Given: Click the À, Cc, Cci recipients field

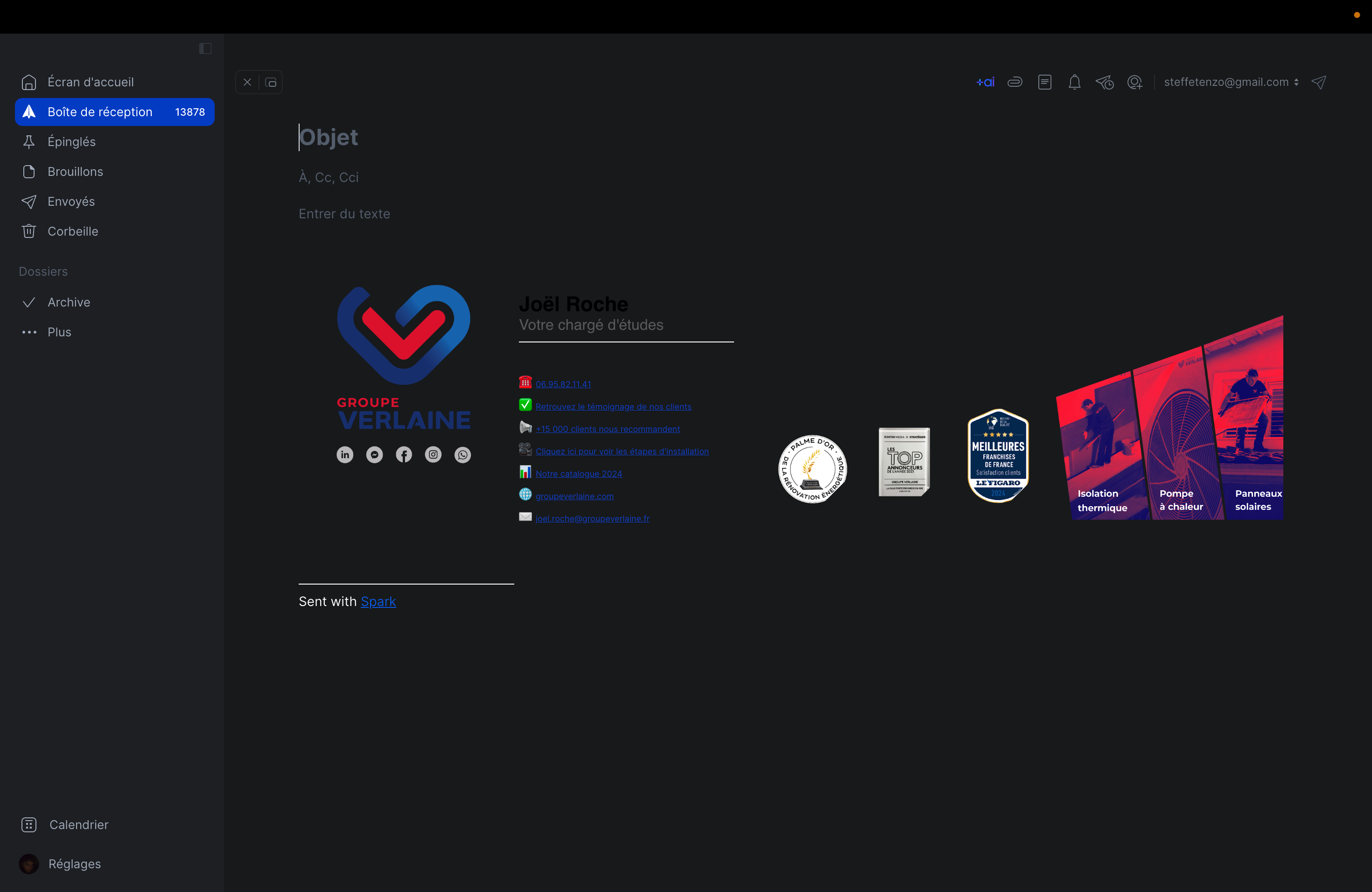Looking at the screenshot, I should [329, 177].
